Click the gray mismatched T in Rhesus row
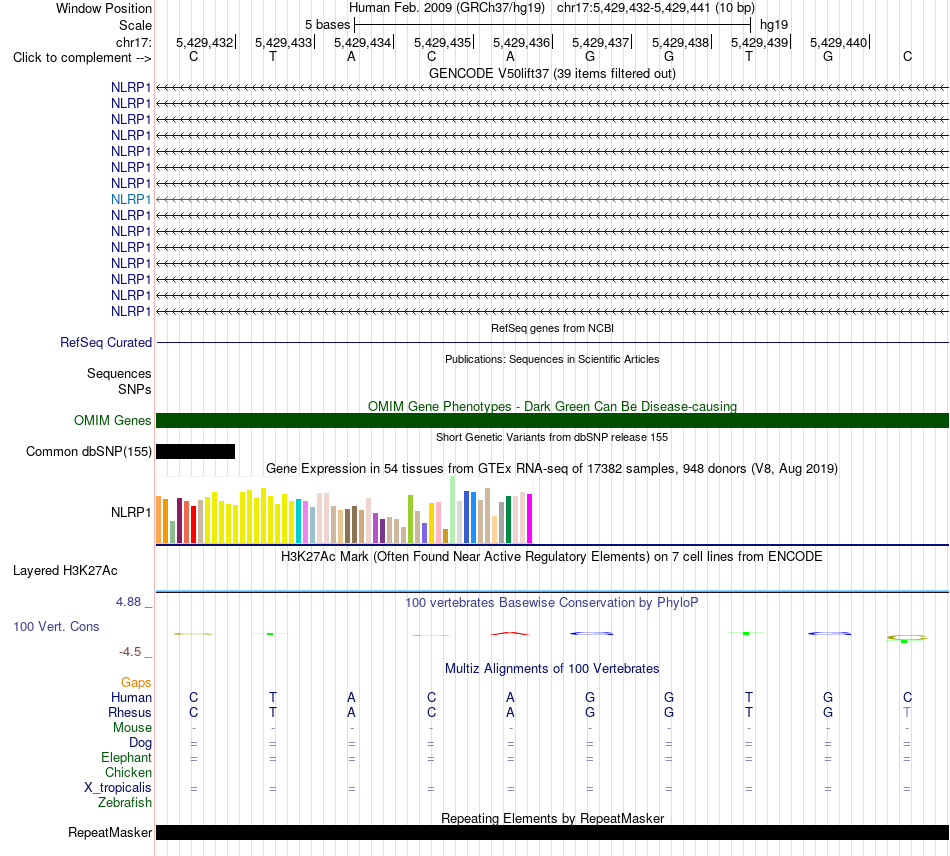Screen dimensions: 950x856 (907, 712)
